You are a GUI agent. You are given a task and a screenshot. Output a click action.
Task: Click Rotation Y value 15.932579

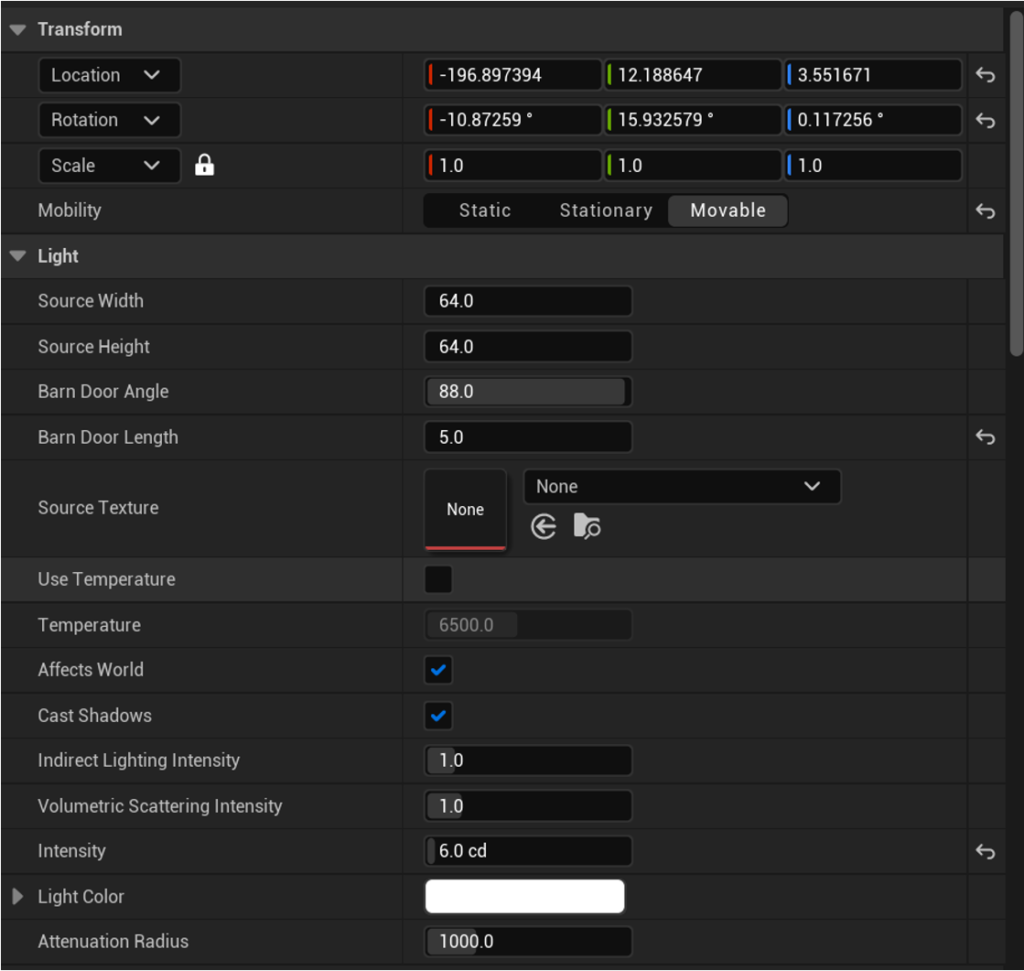692,120
